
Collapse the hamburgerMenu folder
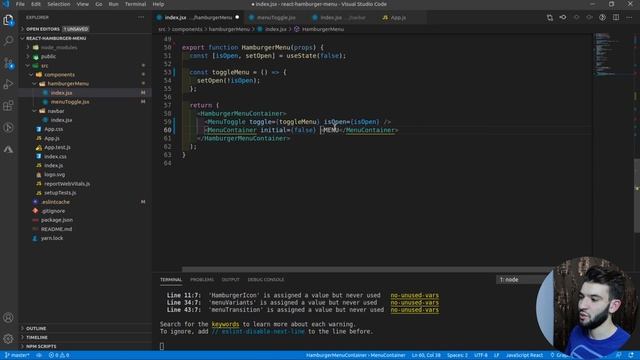pyautogui.click(x=68, y=84)
